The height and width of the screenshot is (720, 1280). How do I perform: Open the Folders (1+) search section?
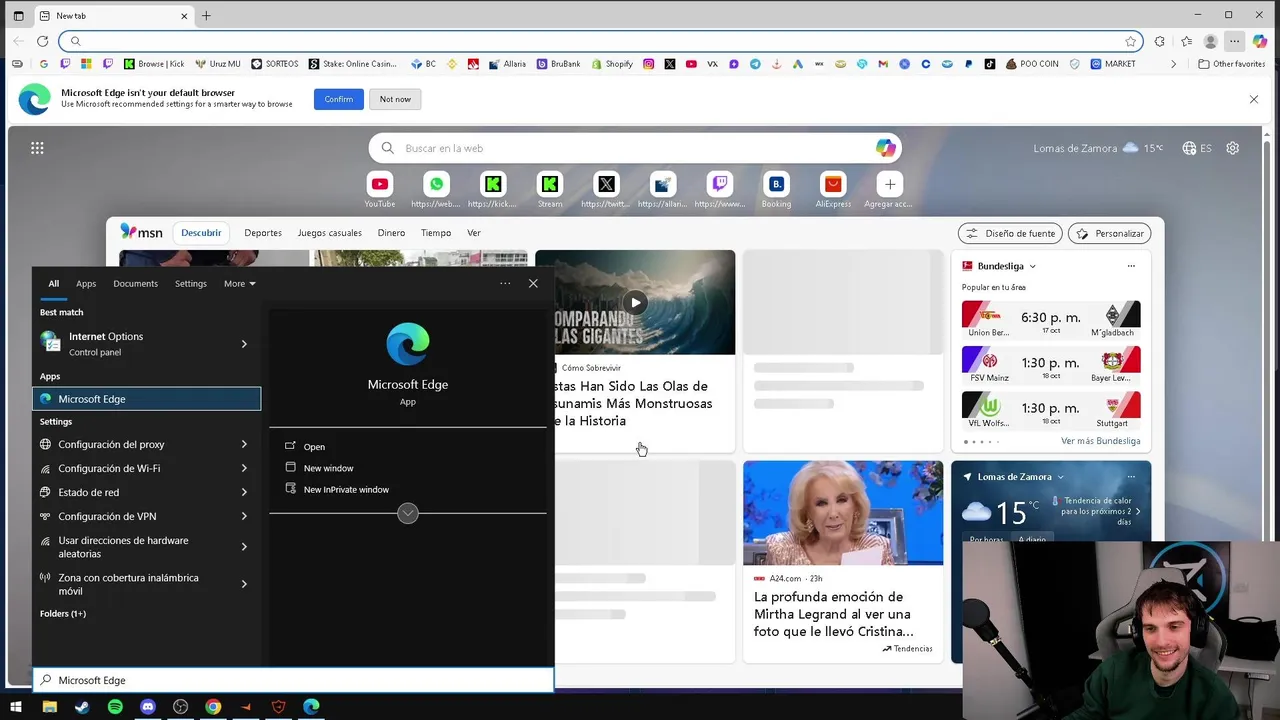(63, 613)
